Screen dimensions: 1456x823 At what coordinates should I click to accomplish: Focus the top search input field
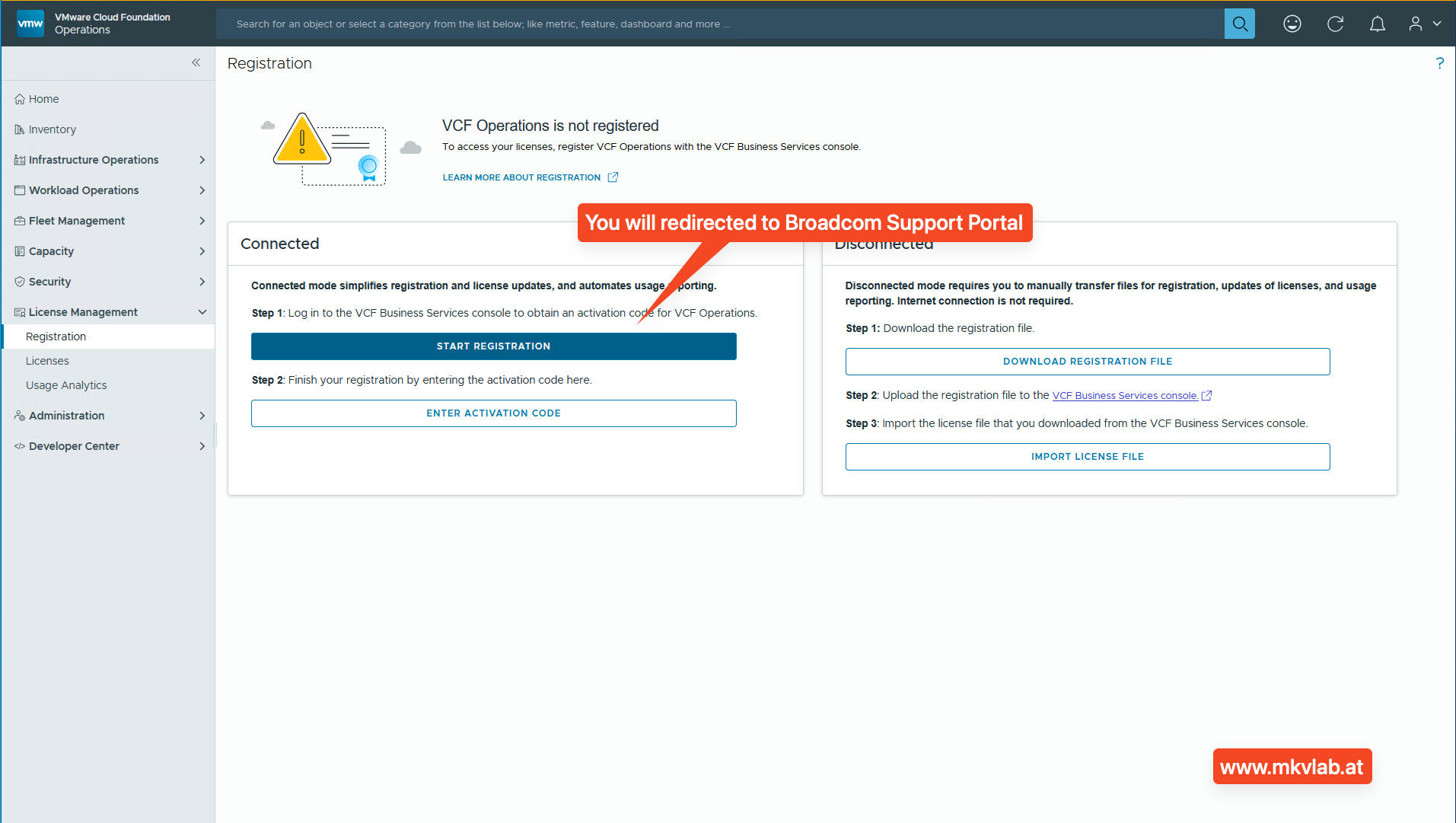[719, 24]
